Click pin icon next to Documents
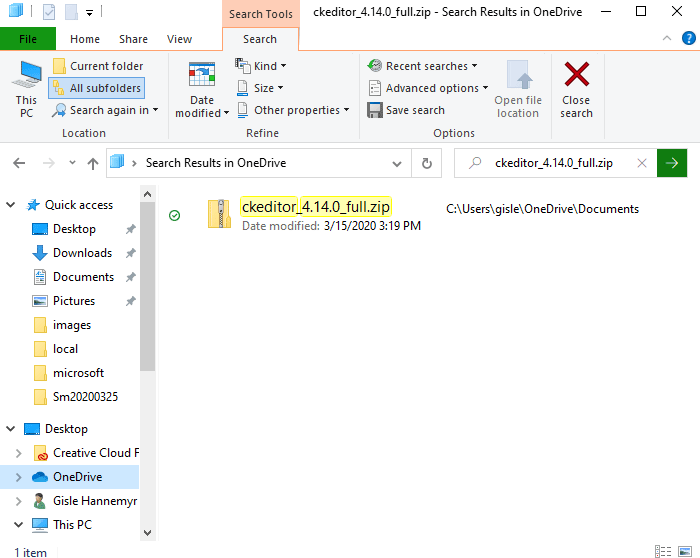The height and width of the screenshot is (558, 700). coord(130,277)
